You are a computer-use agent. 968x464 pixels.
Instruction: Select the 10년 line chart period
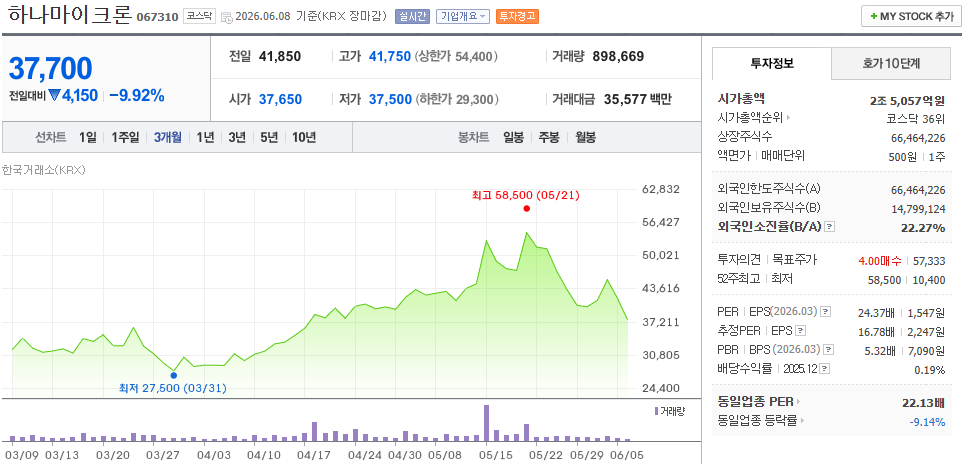coord(304,137)
